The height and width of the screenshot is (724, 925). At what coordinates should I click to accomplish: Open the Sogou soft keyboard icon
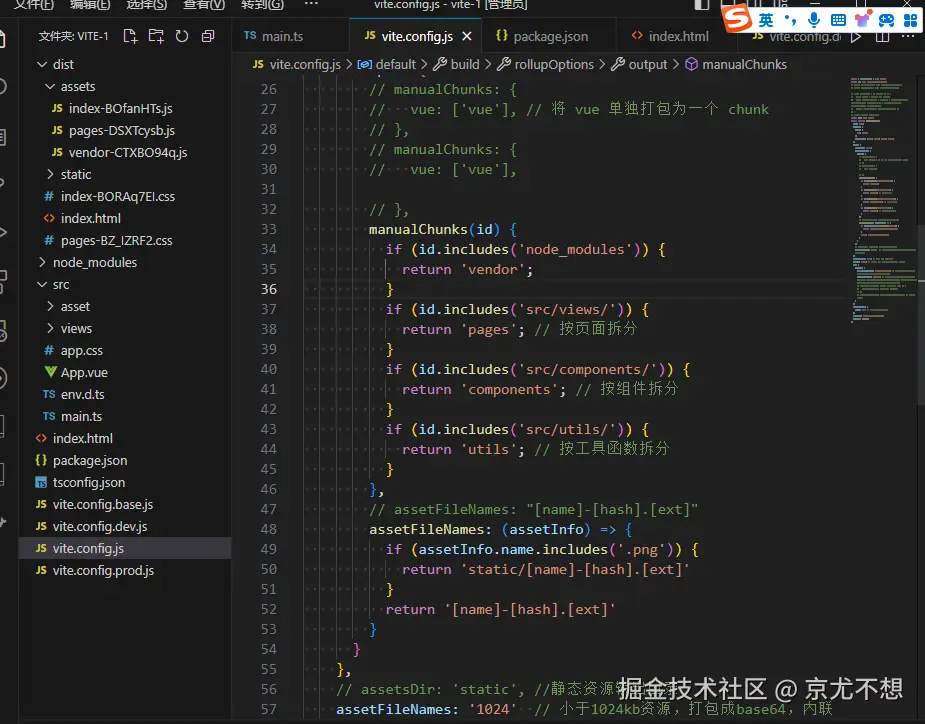[x=838, y=21]
